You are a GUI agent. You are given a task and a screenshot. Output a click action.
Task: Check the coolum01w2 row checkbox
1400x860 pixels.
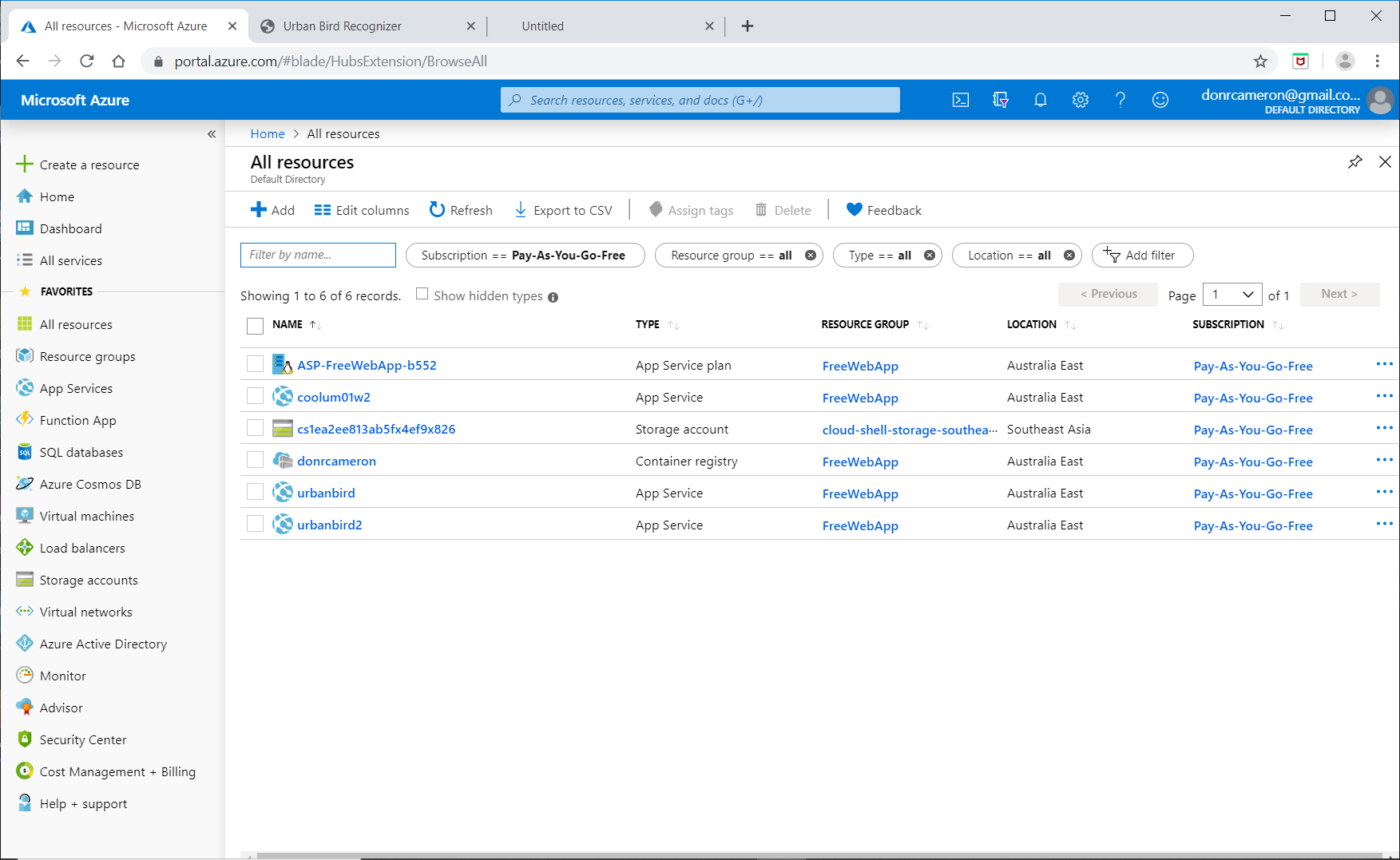[255, 396]
